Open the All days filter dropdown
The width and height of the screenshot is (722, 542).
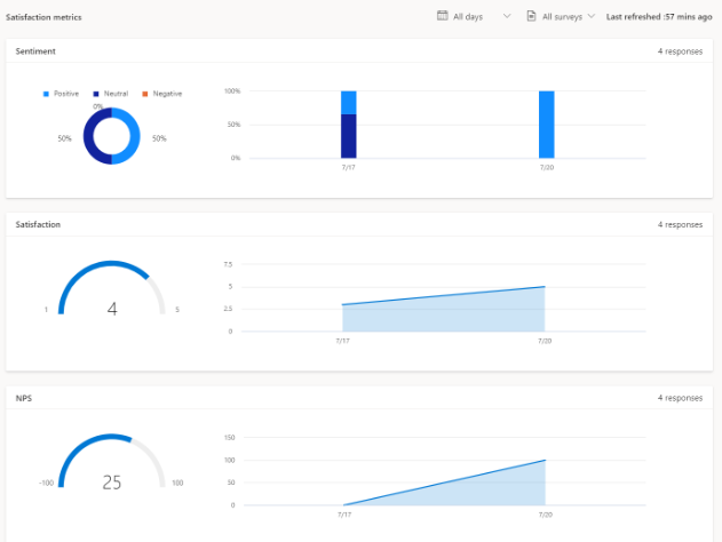click(468, 17)
